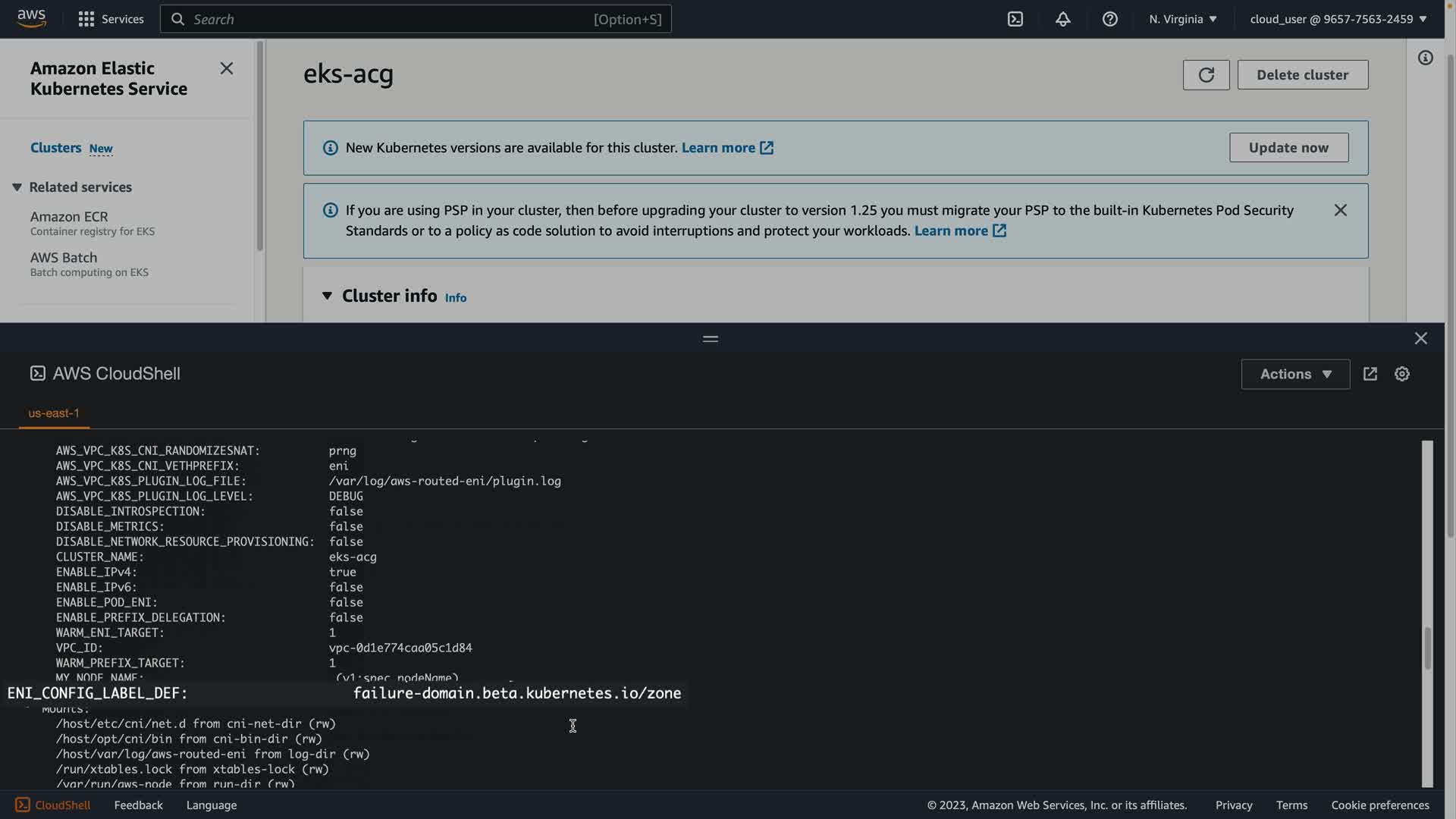
Task: Dismiss the PSP migration notice
Action: point(1340,210)
